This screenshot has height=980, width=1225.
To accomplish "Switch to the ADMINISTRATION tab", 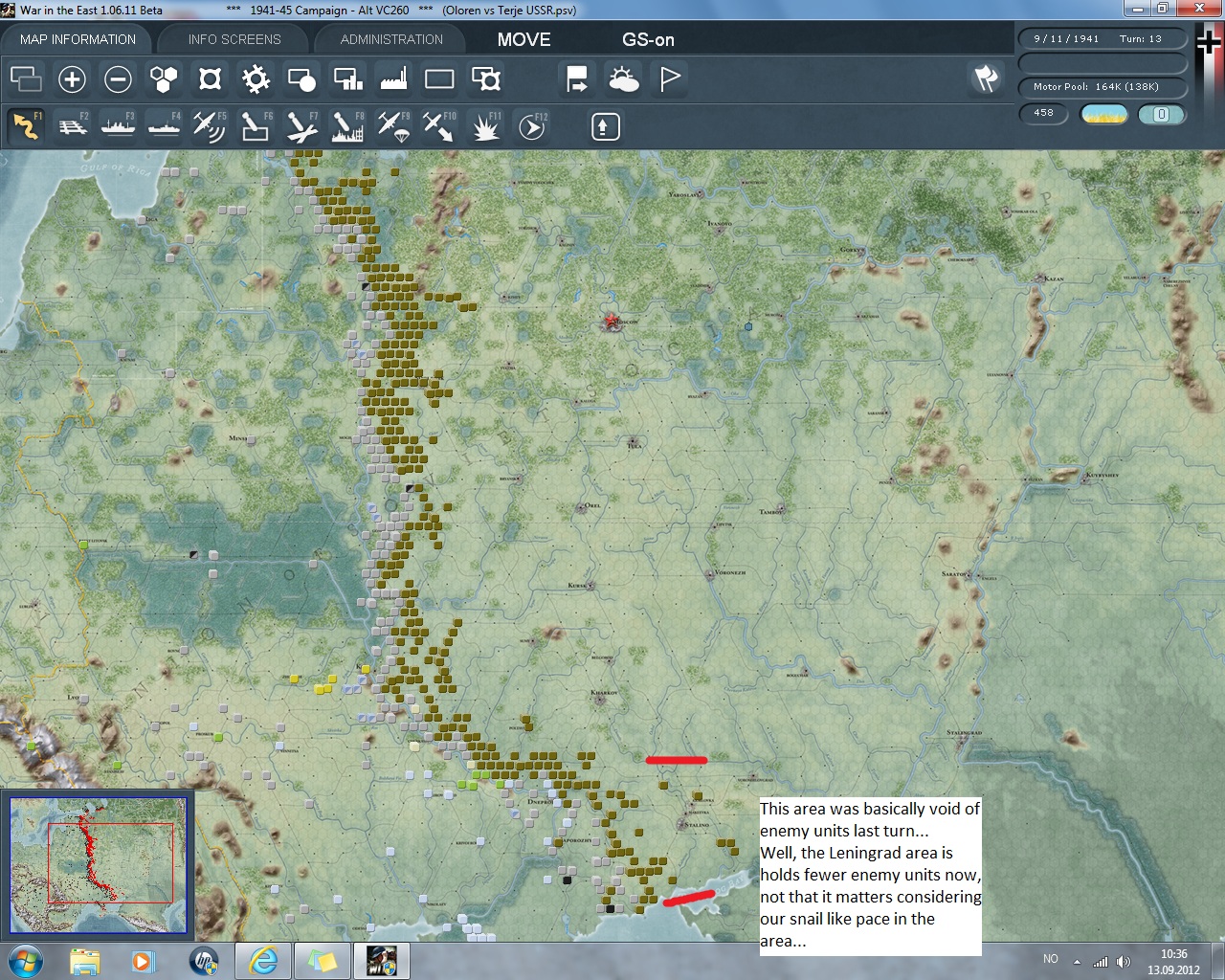I will click(x=391, y=39).
